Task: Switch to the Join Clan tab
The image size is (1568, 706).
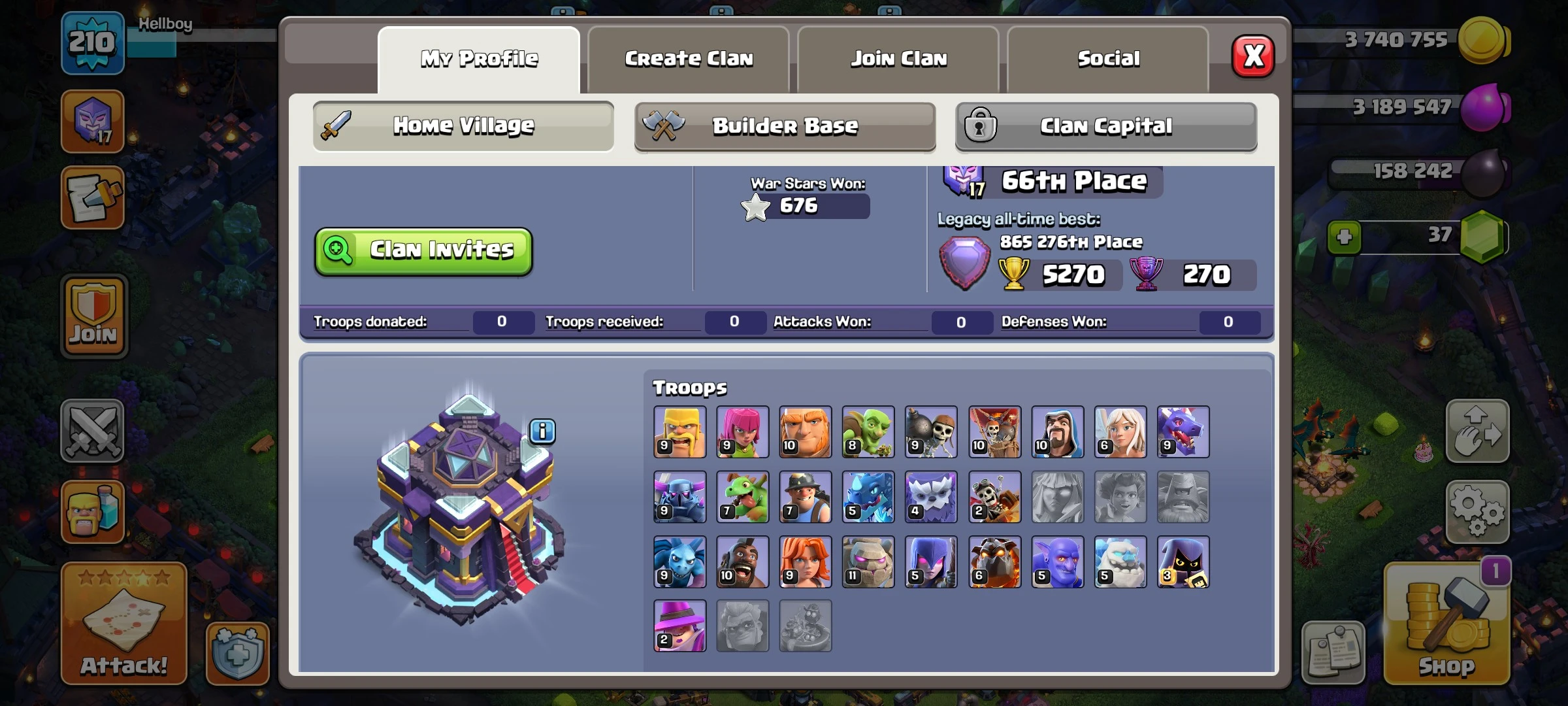Action: pos(898,59)
